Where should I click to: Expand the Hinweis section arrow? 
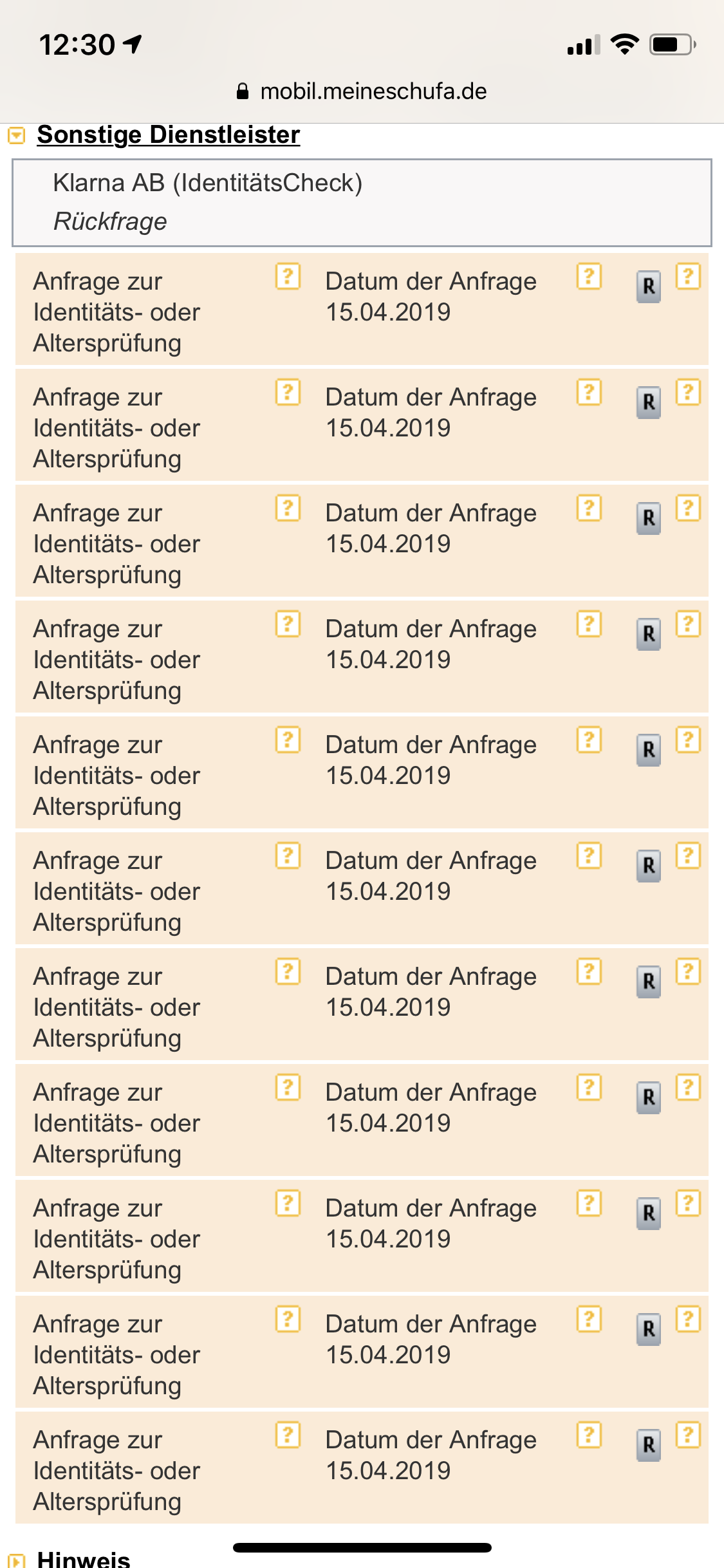(16, 1561)
